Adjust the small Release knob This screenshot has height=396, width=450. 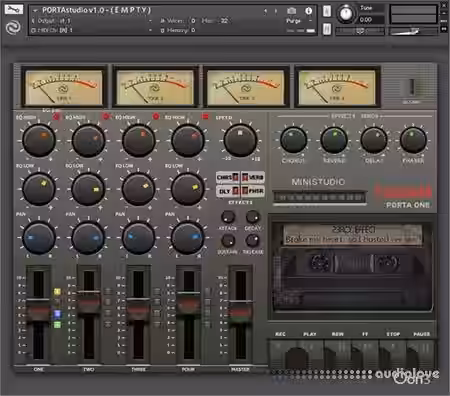tap(253, 240)
